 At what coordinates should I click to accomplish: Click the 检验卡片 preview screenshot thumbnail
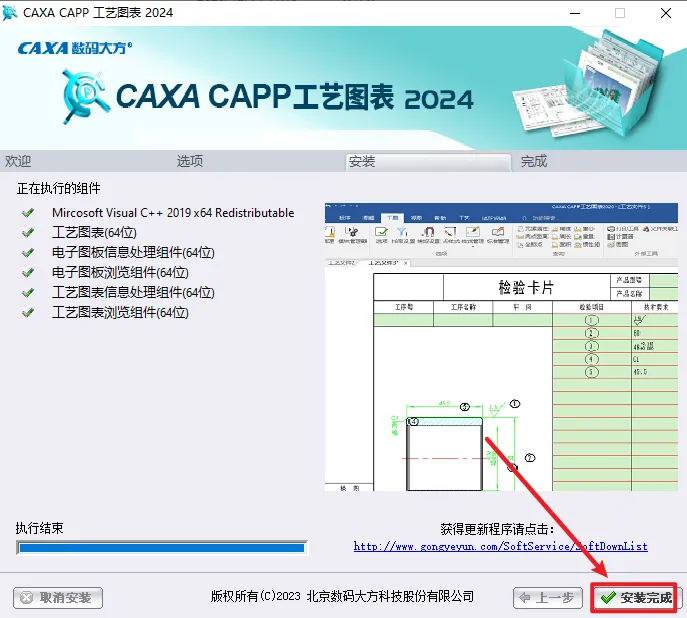[501, 347]
